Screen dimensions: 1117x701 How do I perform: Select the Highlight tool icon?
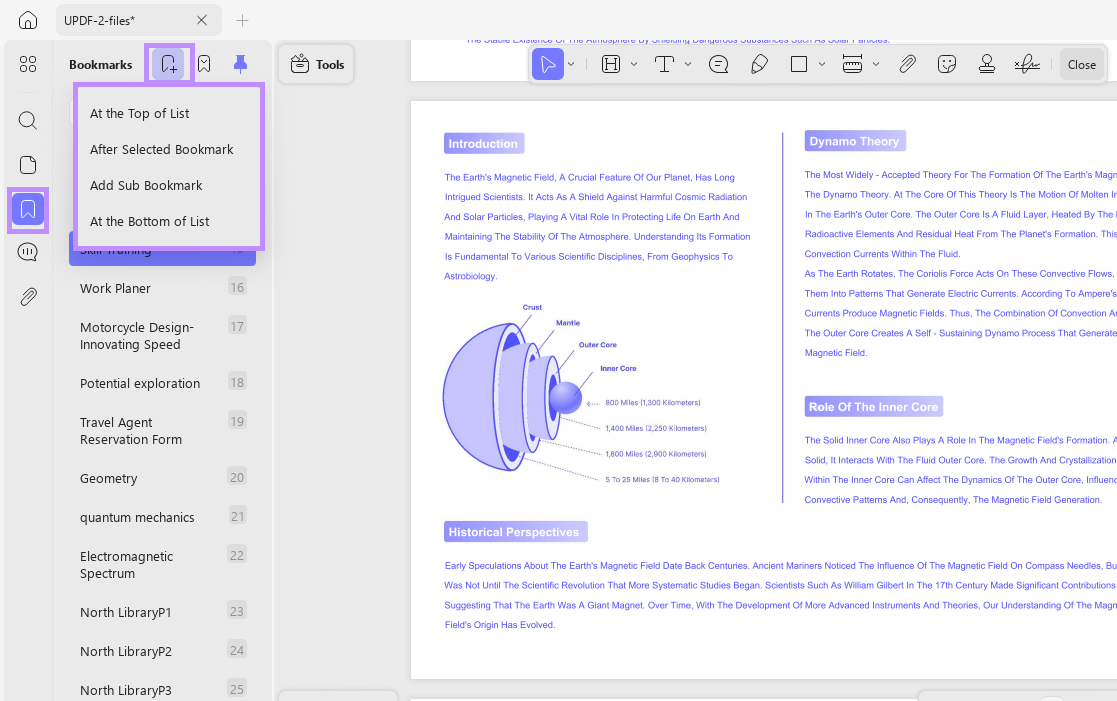click(x=611, y=65)
